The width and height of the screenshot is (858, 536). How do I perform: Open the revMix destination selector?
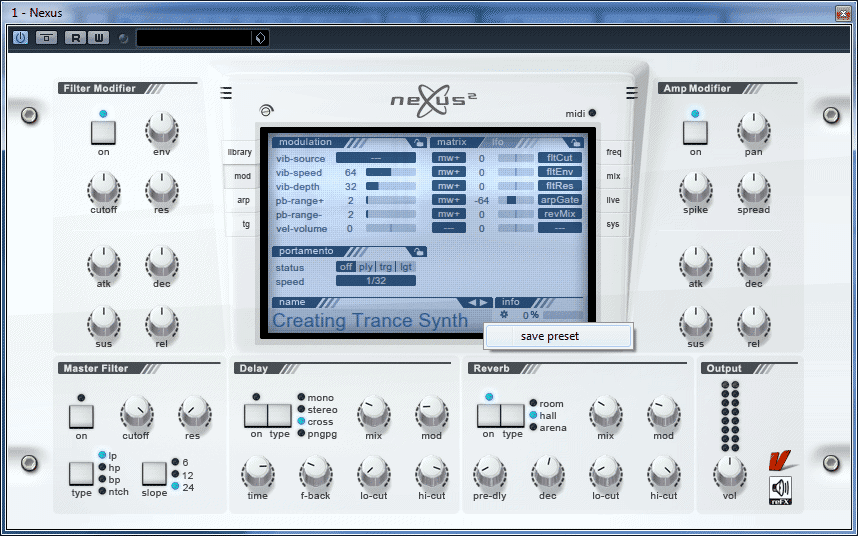pyautogui.click(x=560, y=214)
